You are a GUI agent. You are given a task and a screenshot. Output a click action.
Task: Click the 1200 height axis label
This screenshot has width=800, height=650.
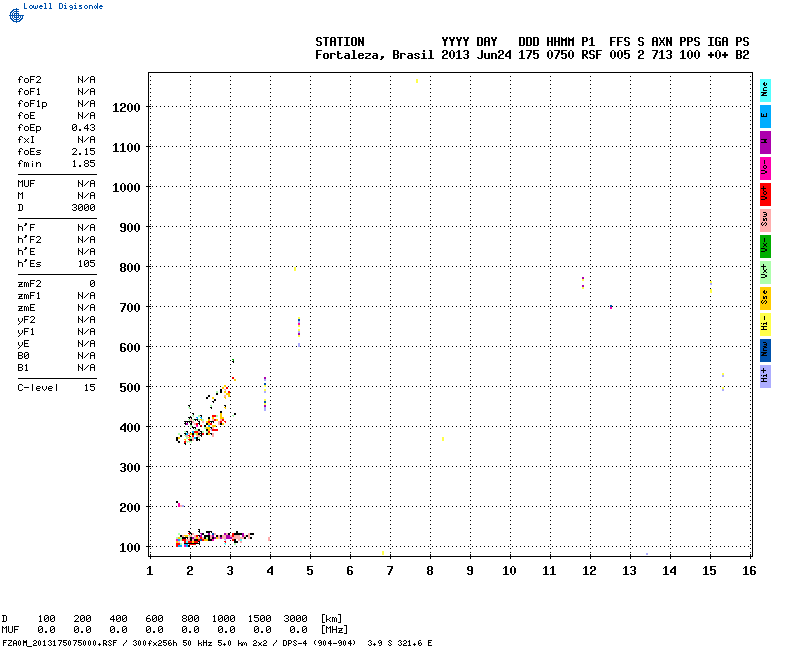pyautogui.click(x=126, y=108)
